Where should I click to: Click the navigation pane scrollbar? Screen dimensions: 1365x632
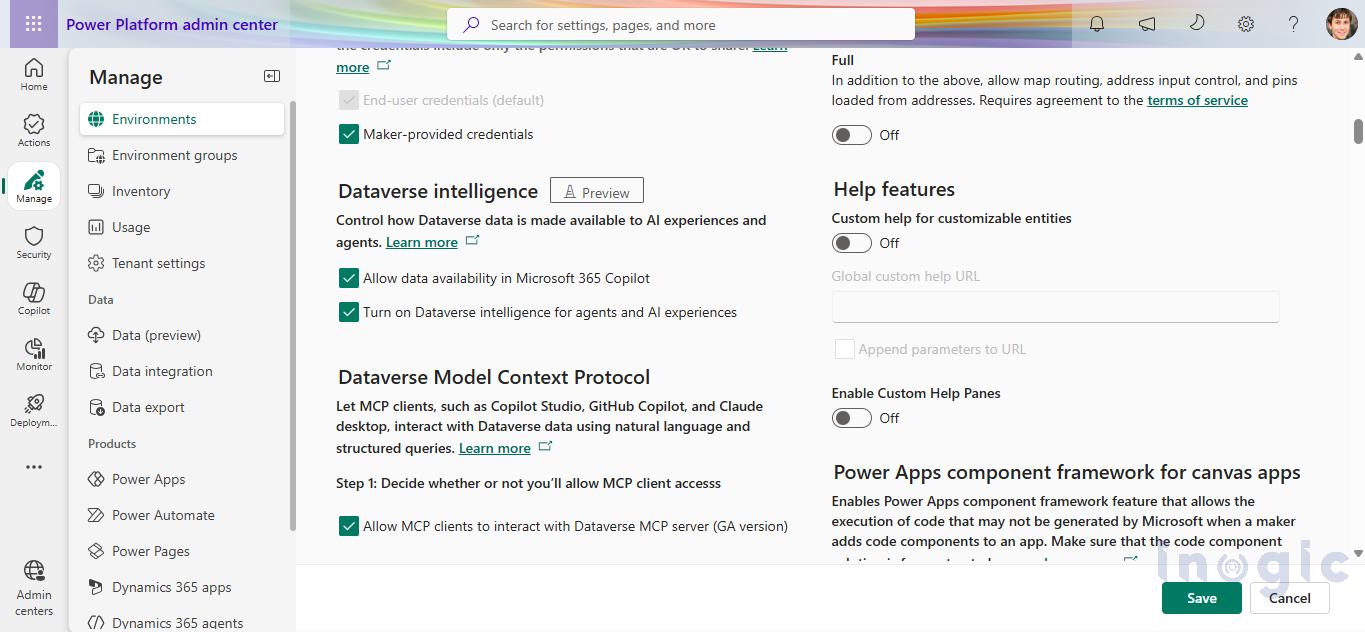click(292, 315)
